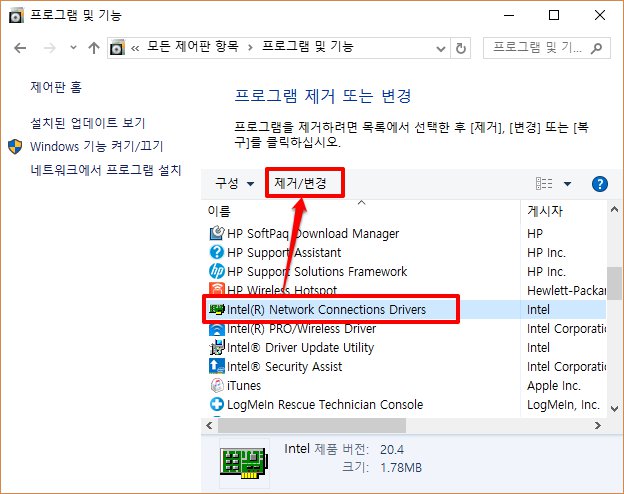
Task: Click the HP SoftPaq Download Manager icon
Action: pyautogui.click(x=217, y=233)
